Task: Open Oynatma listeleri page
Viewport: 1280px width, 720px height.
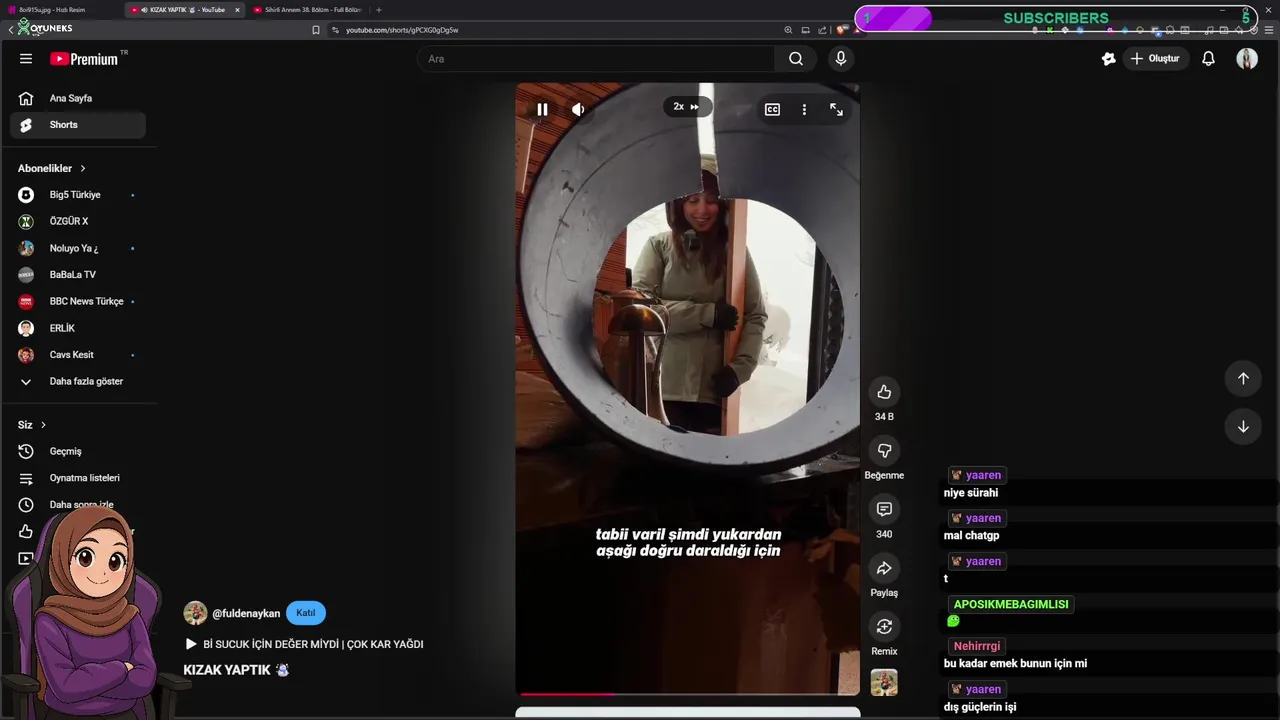Action: pos(78,478)
